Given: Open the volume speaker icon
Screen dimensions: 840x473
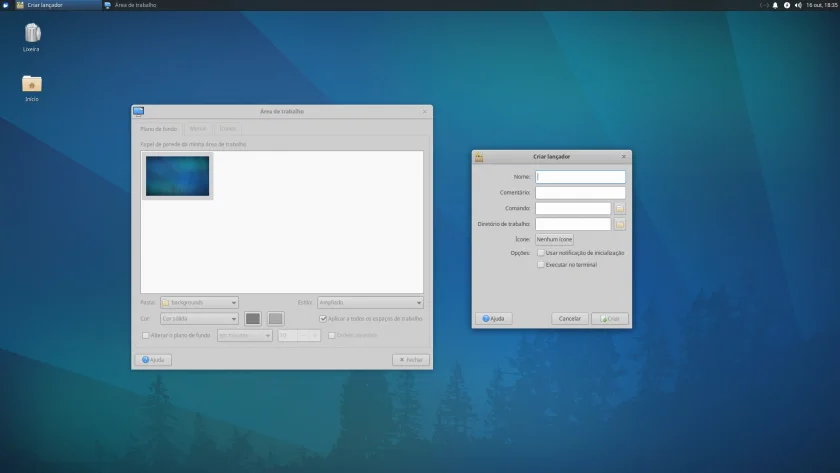Looking at the screenshot, I should tap(798, 5).
